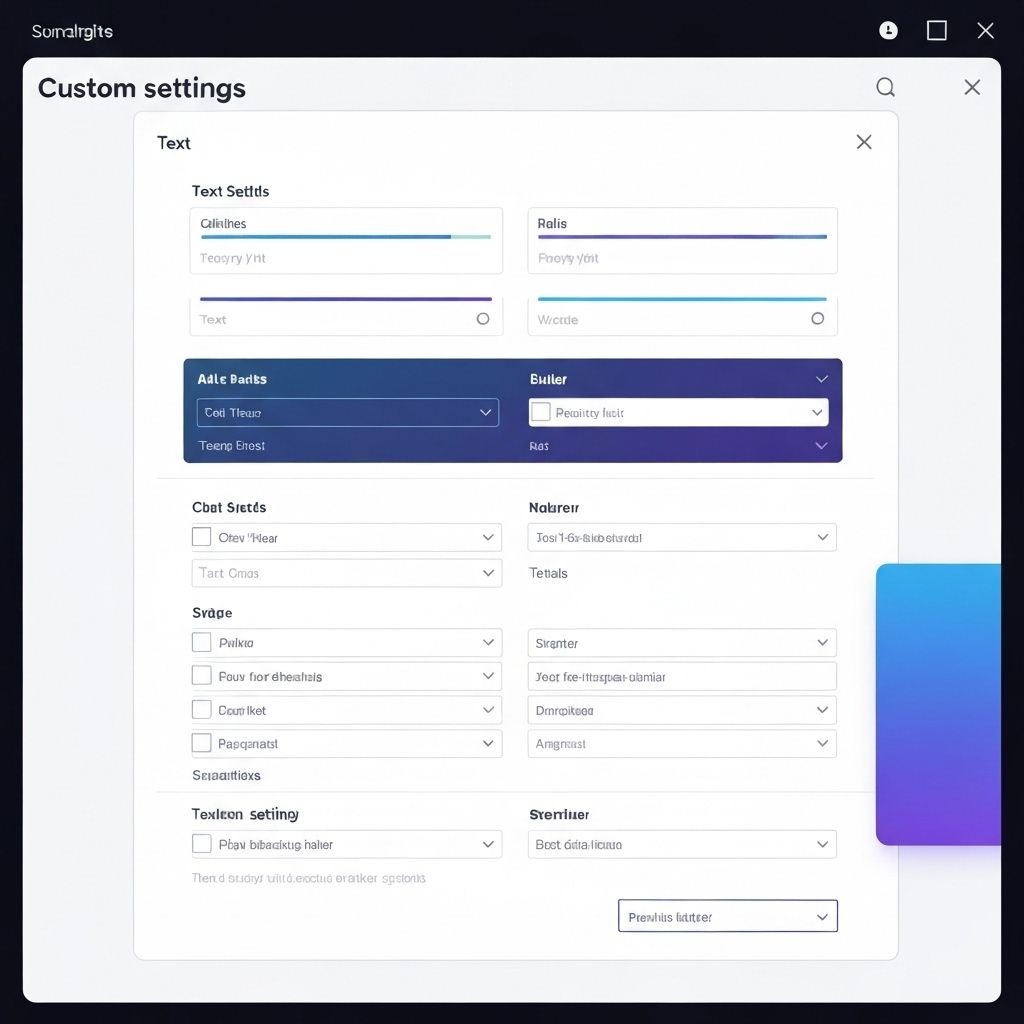Enable the first checkbox under Chat settings
1024x1024 pixels.
pyautogui.click(x=199, y=537)
